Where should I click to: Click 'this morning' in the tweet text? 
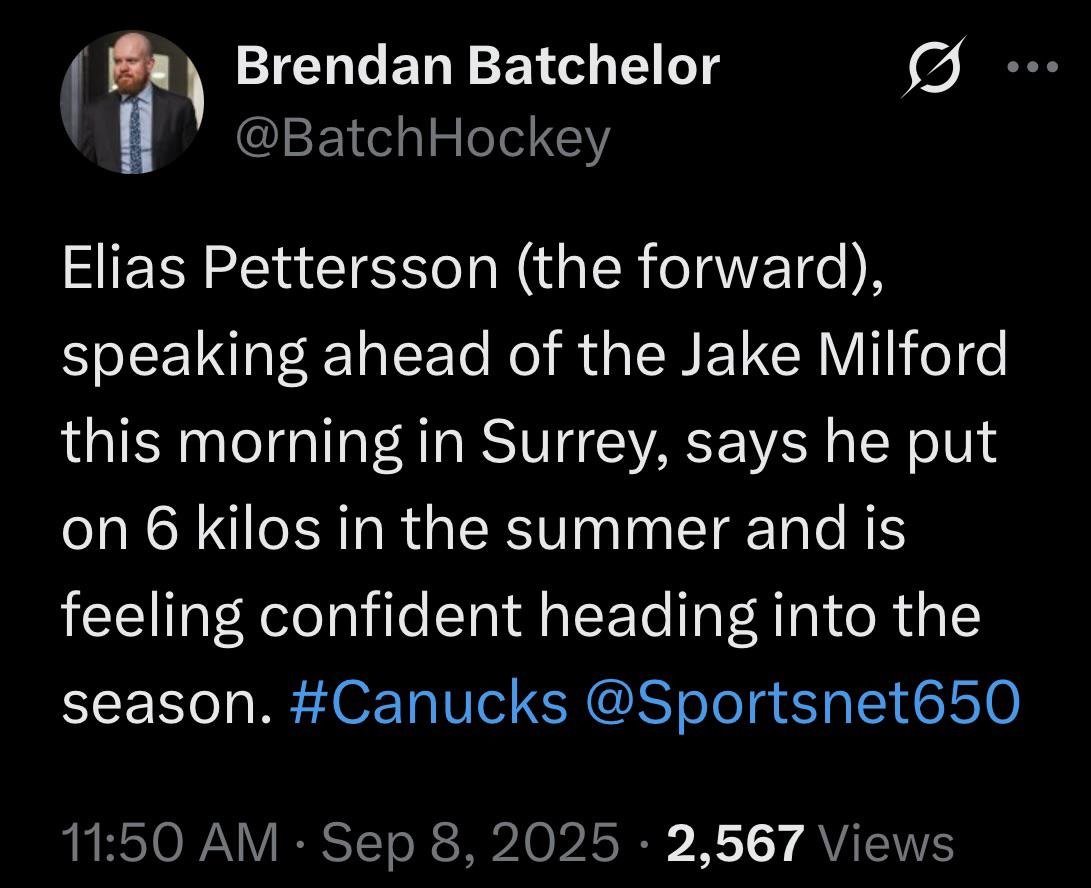[232, 445]
